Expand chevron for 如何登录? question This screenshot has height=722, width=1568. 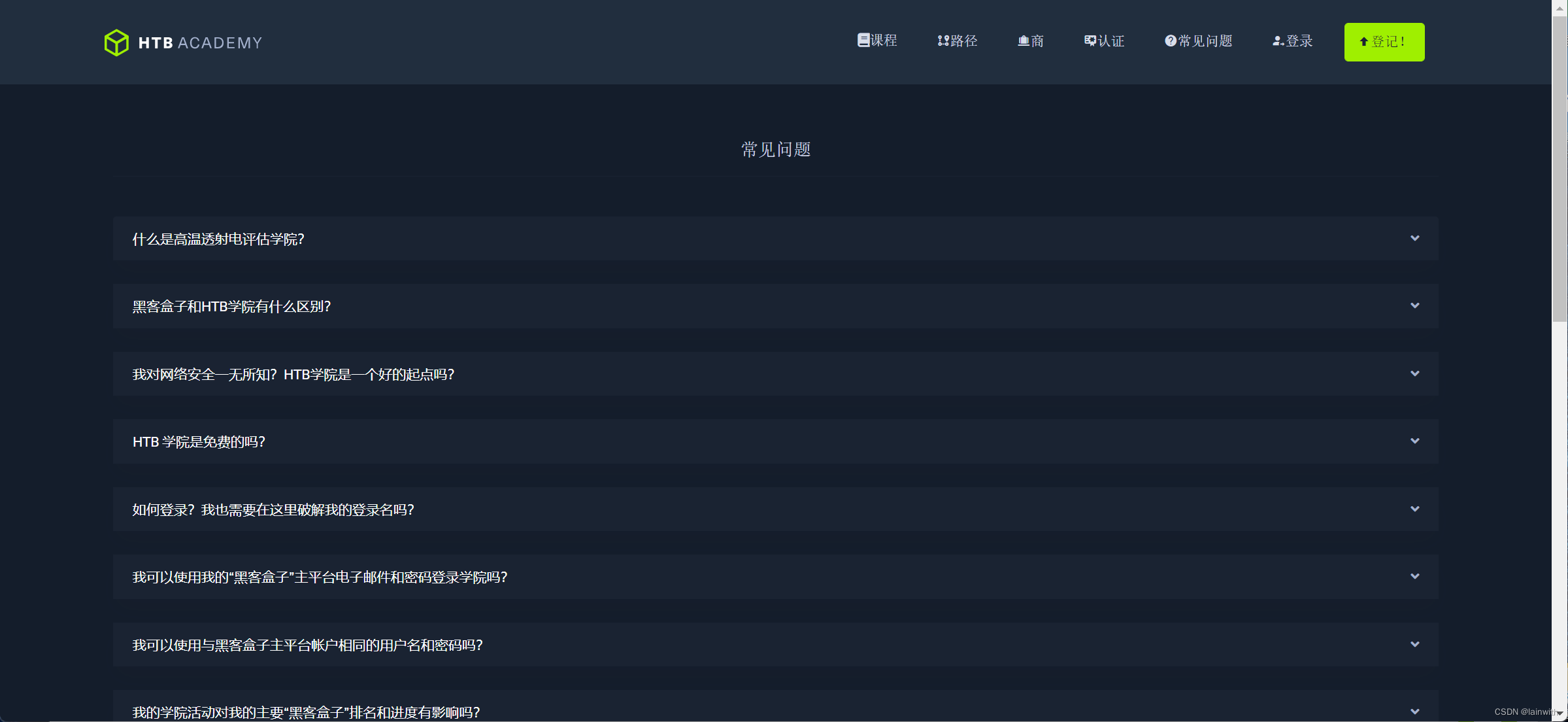(x=1414, y=509)
